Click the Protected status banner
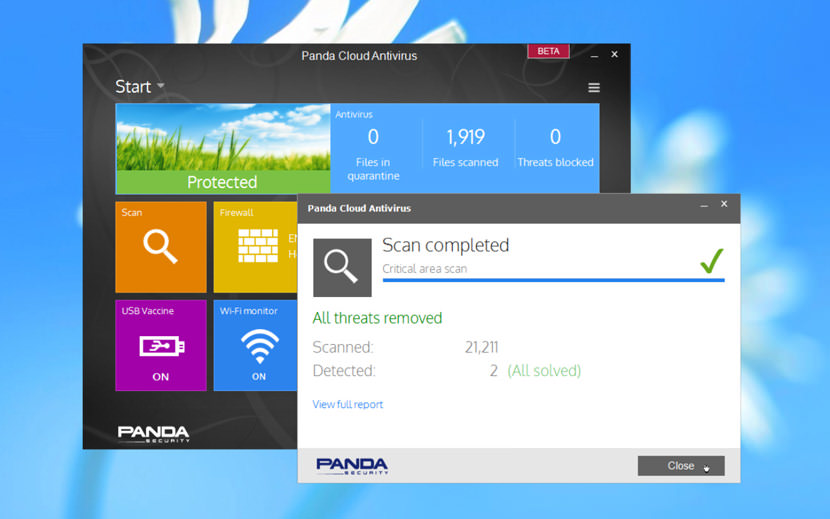830x519 pixels. 222,182
